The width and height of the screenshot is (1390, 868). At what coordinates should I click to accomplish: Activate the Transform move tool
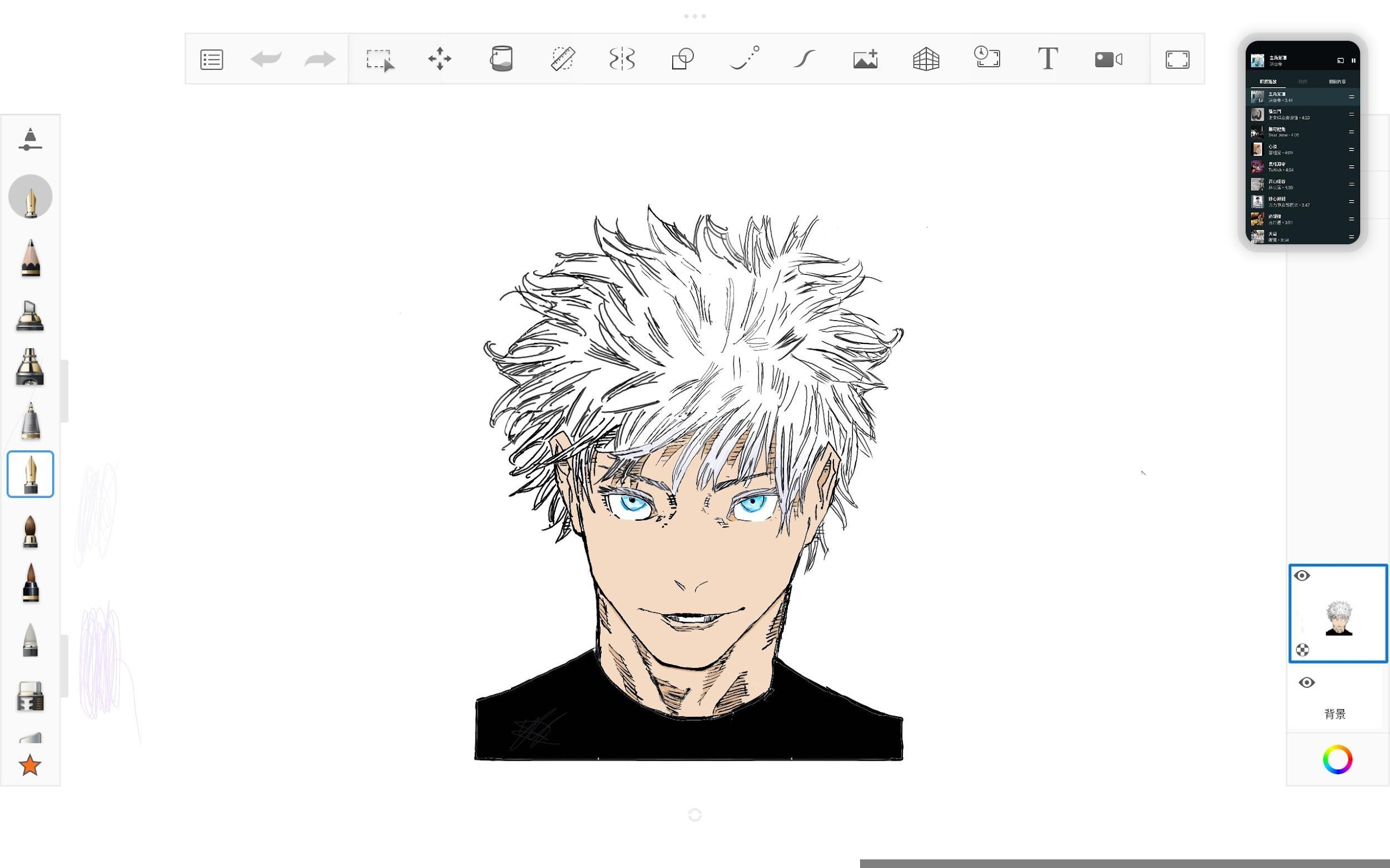440,58
